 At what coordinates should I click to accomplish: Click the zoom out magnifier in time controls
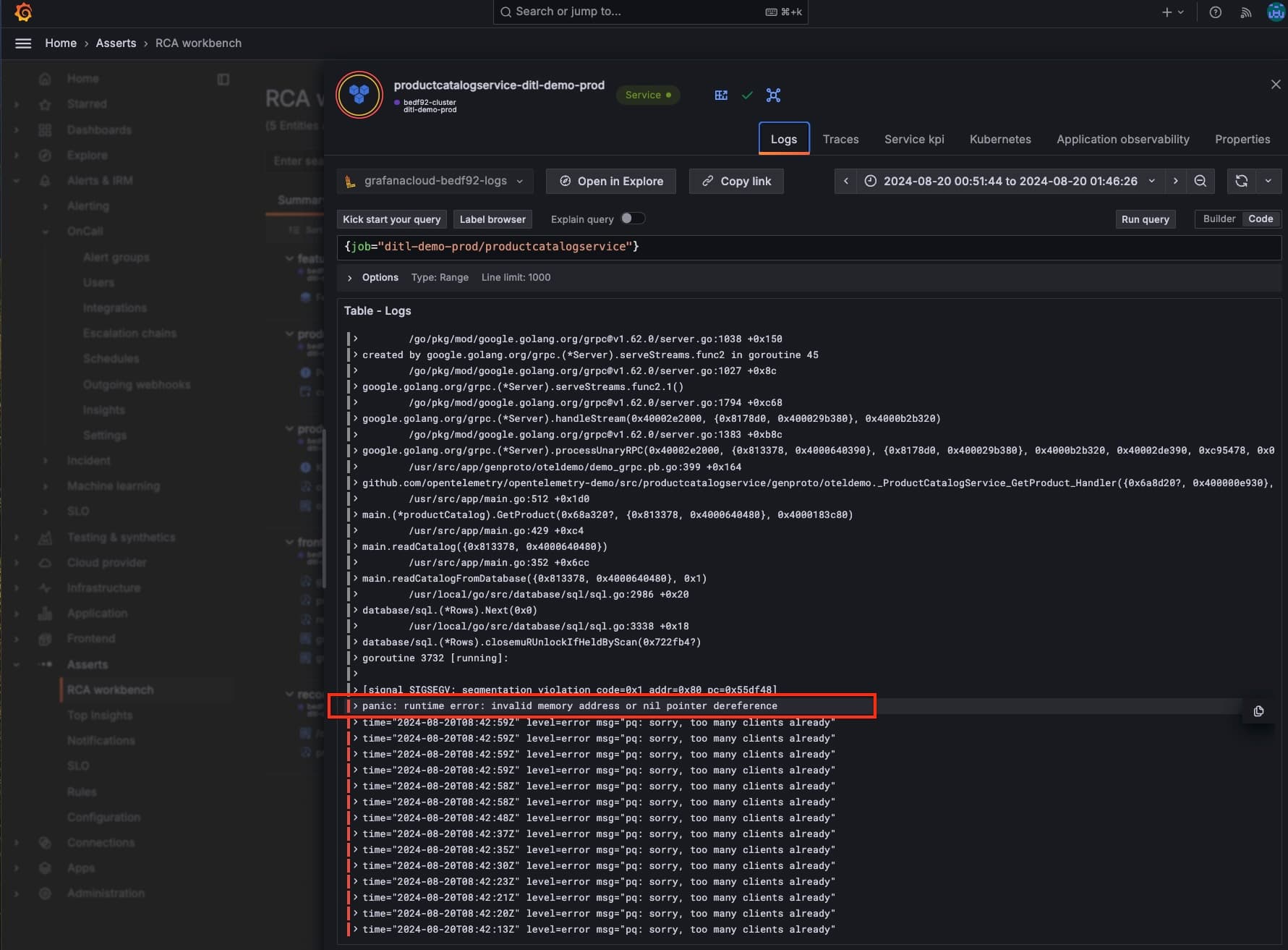[1200, 181]
